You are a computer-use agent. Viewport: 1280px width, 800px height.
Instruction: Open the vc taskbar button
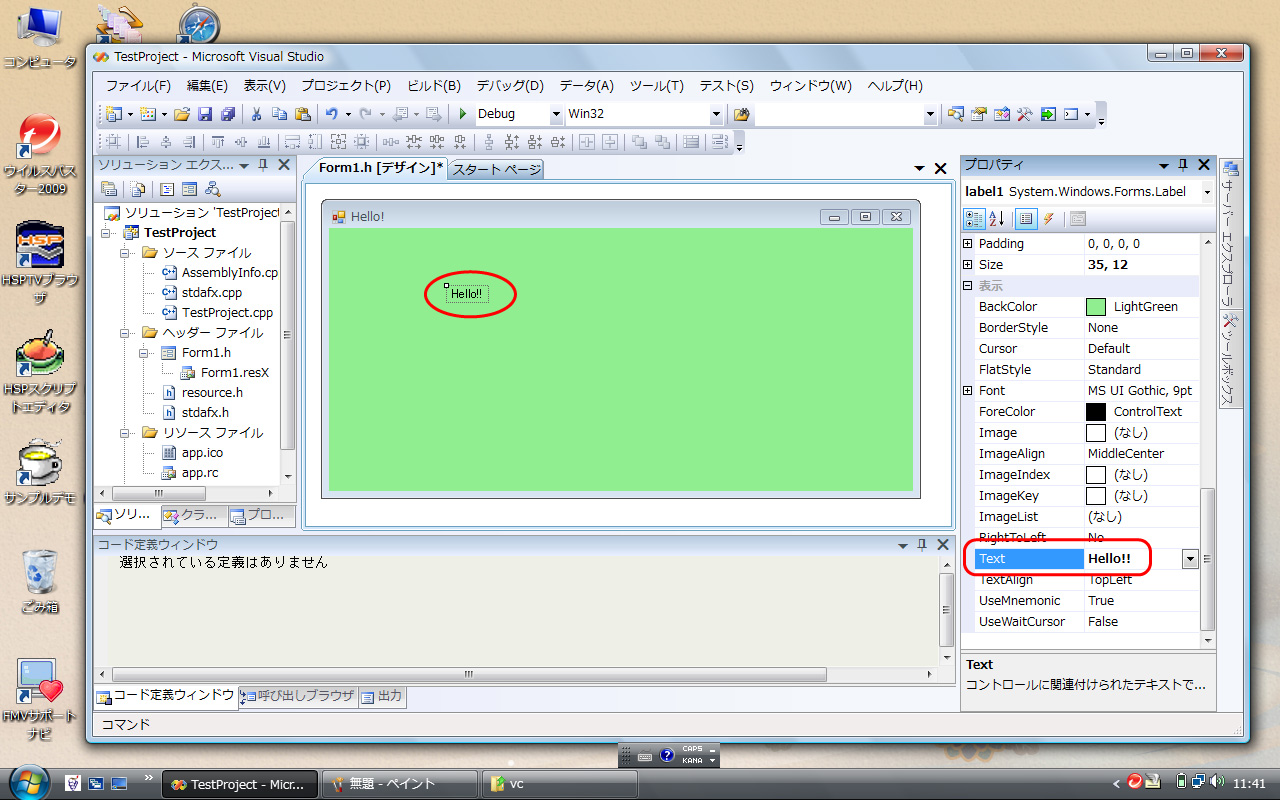[560, 784]
